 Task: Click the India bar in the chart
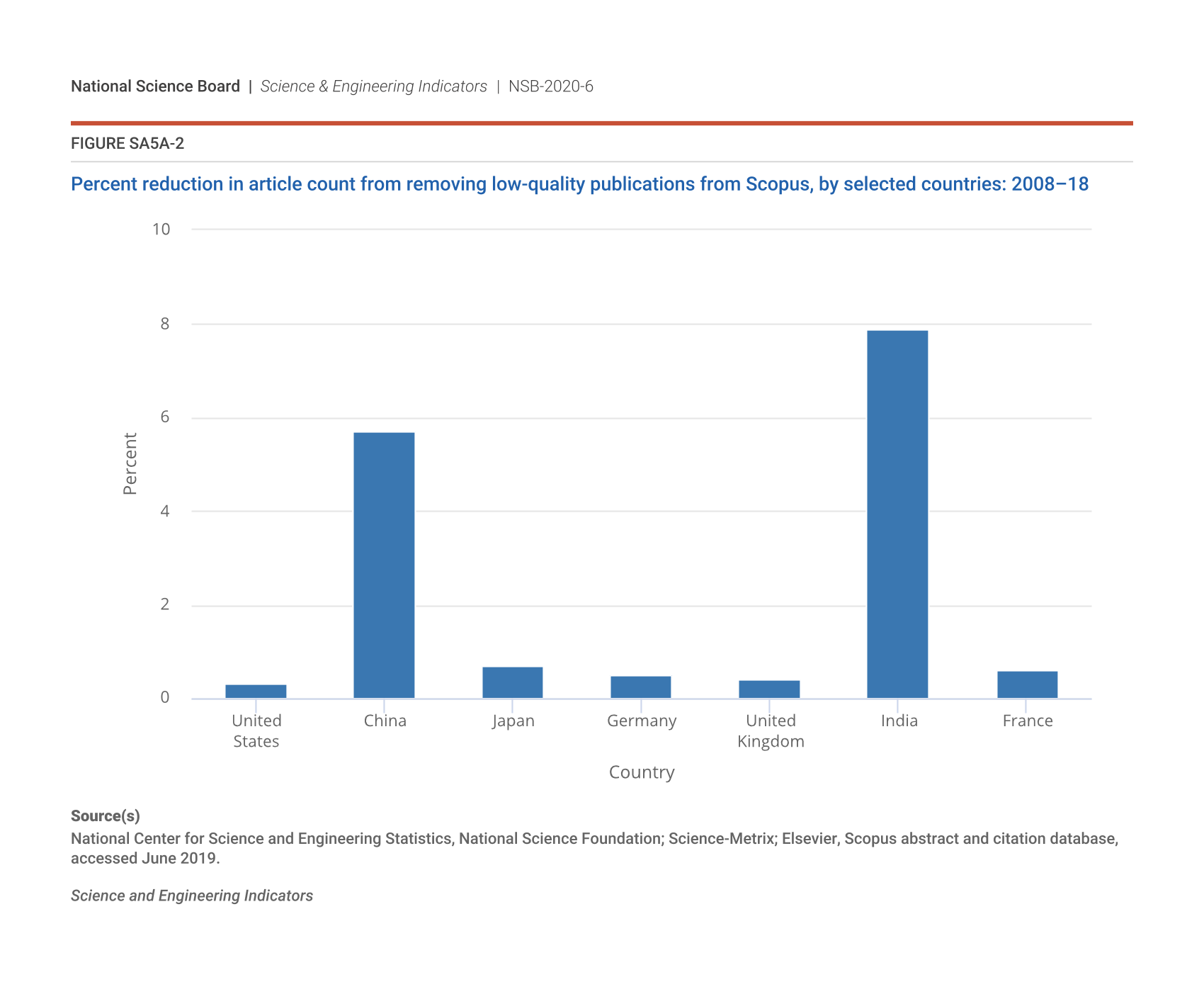(897, 514)
